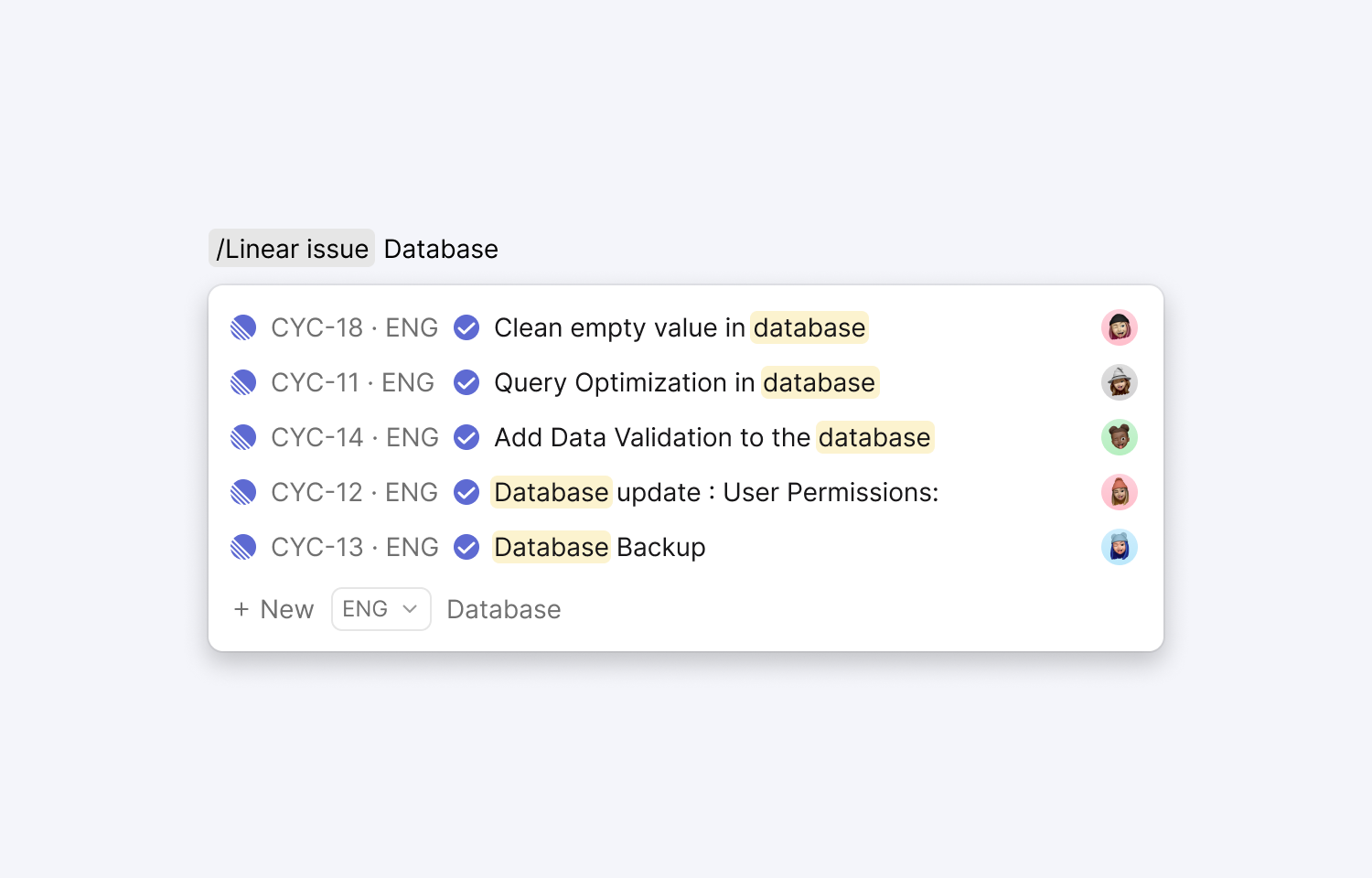The height and width of the screenshot is (878, 1372).
Task: Click done checkmark on Database Backup issue
Action: point(466,547)
